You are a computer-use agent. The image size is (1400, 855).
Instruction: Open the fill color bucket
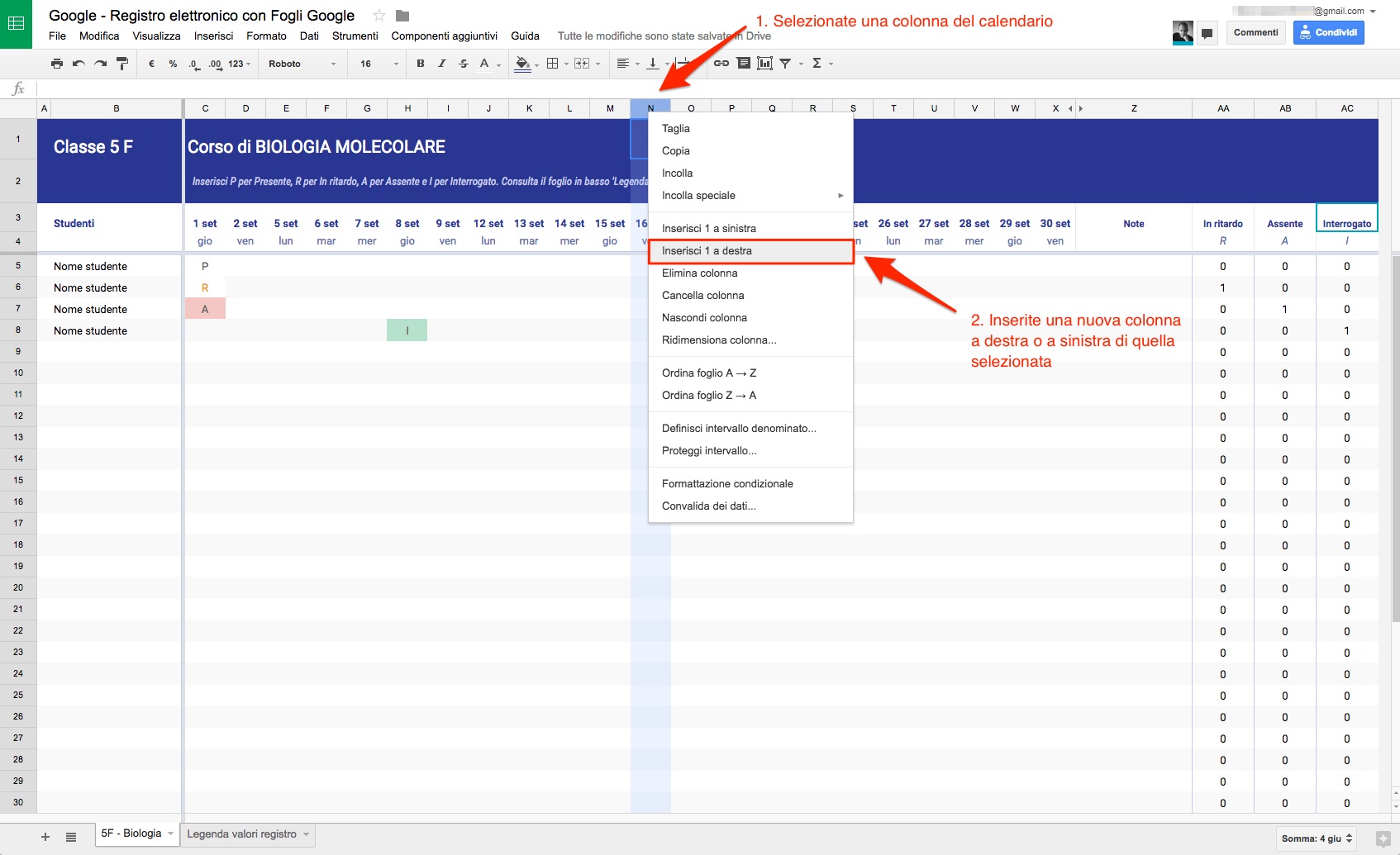pos(522,64)
